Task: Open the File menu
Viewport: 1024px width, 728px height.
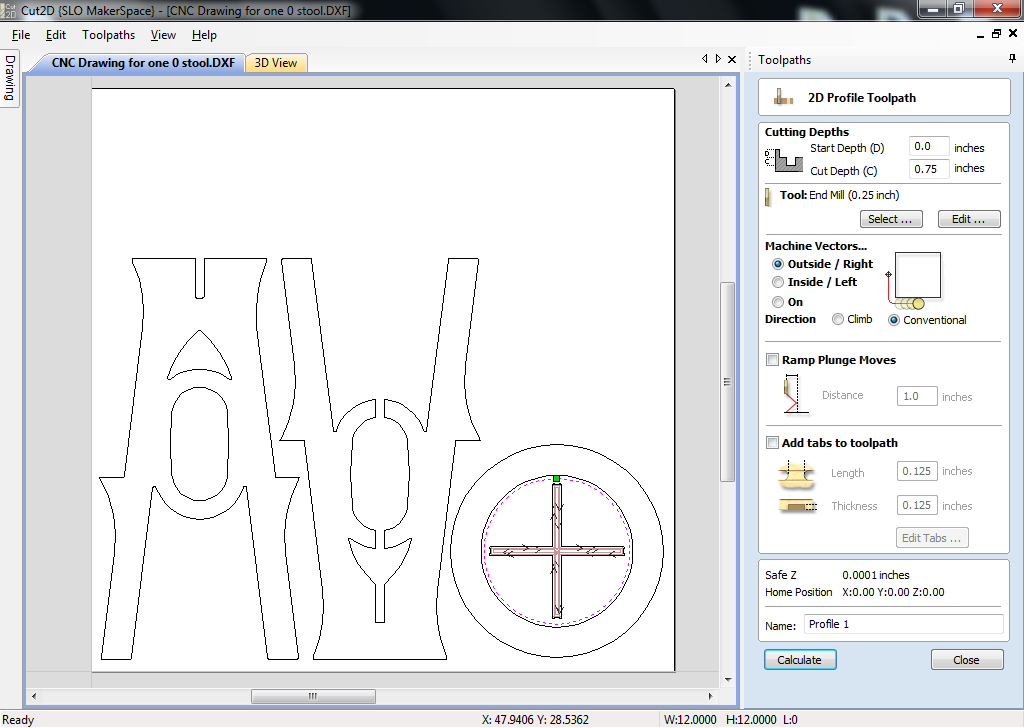Action: pyautogui.click(x=21, y=35)
